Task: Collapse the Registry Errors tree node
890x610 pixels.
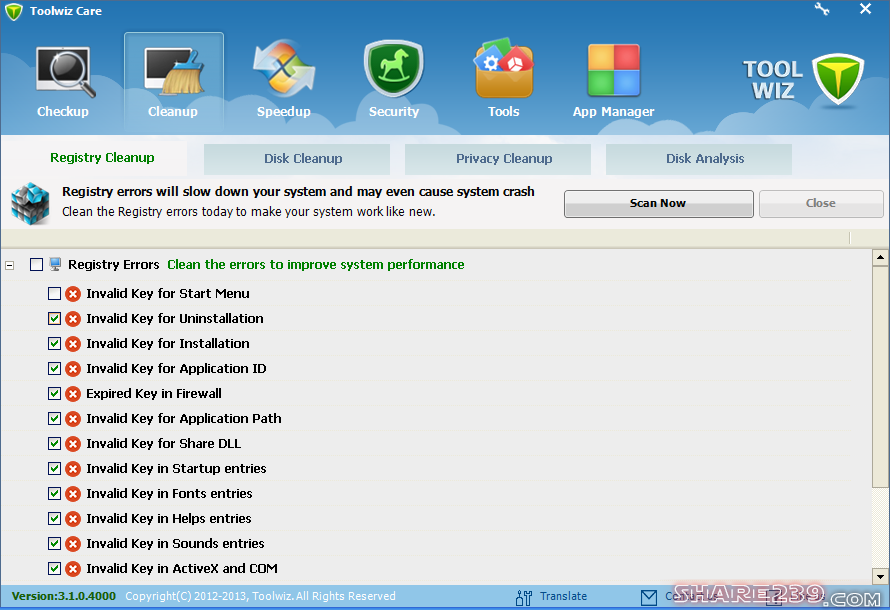Action: [x=9, y=265]
